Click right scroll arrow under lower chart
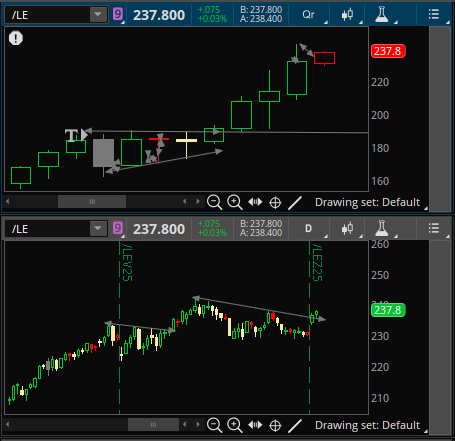 coord(198,424)
